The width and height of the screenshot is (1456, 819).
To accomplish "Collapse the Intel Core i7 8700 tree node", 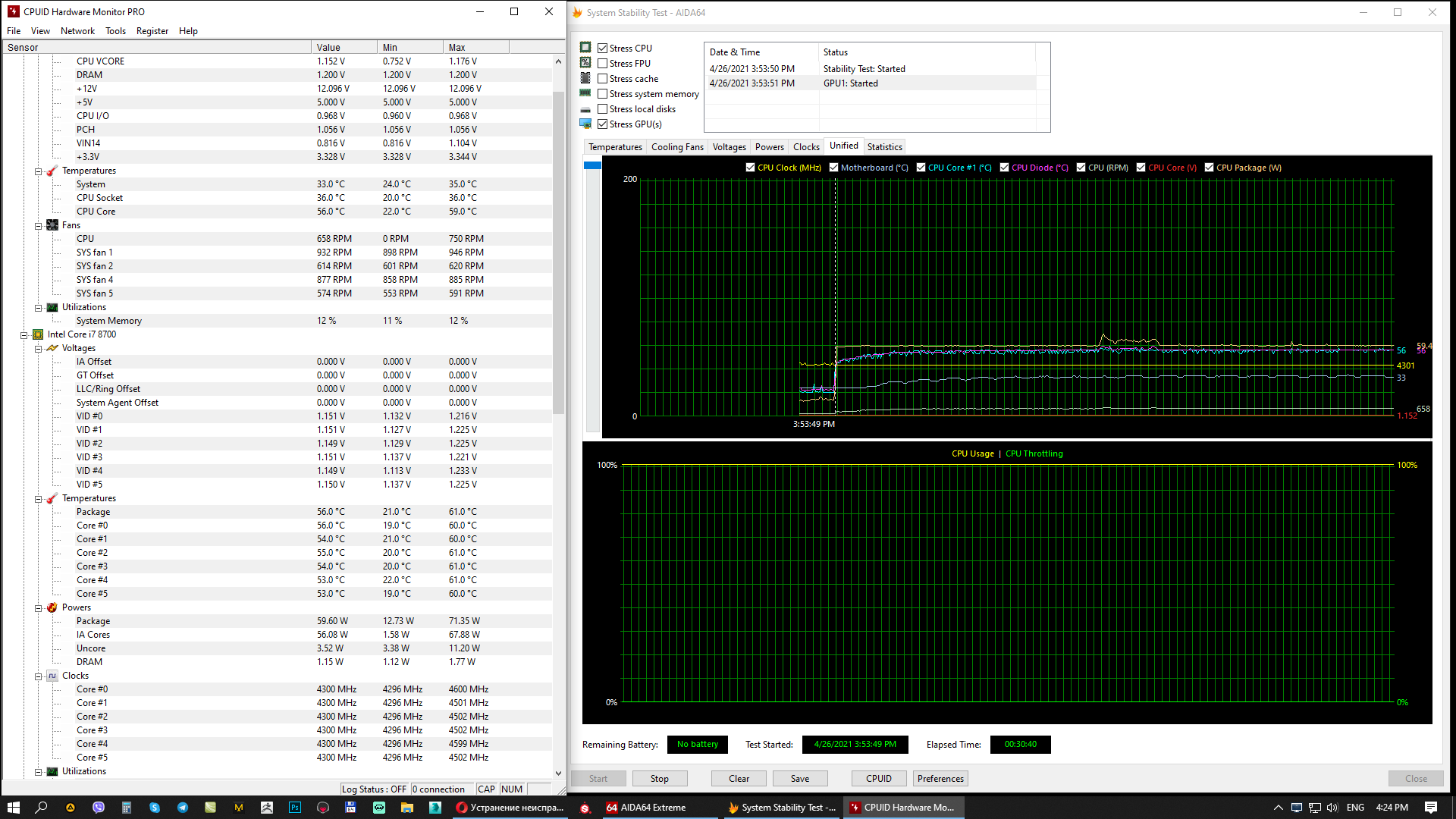I will click(x=24, y=334).
